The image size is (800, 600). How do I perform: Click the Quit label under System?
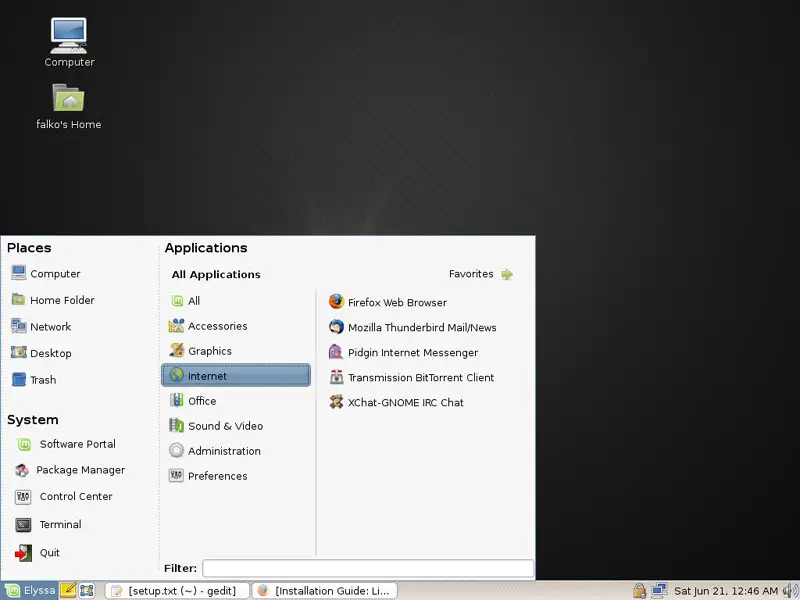[x=49, y=553]
